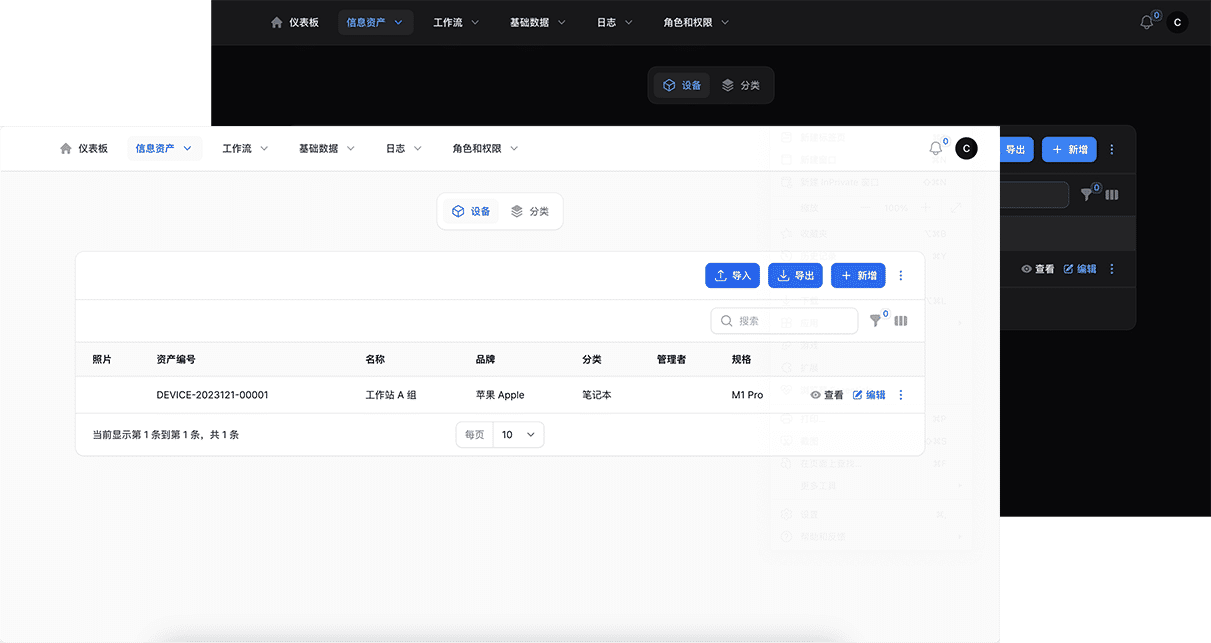Open the column settings icon in the light window
This screenshot has width=1211, height=643.
[901, 321]
